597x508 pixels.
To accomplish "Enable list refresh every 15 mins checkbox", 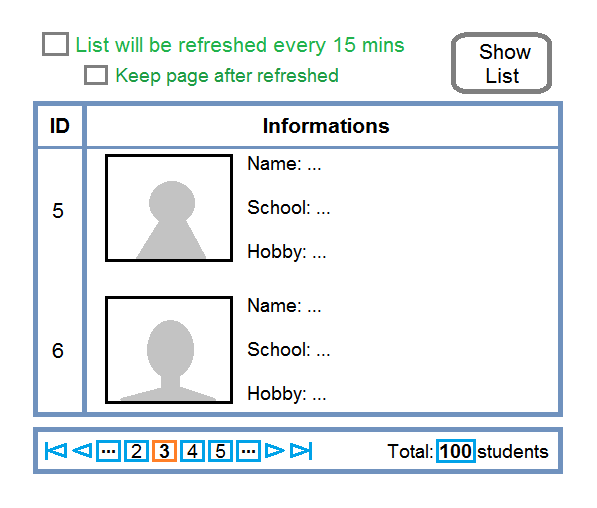I will [56, 44].
